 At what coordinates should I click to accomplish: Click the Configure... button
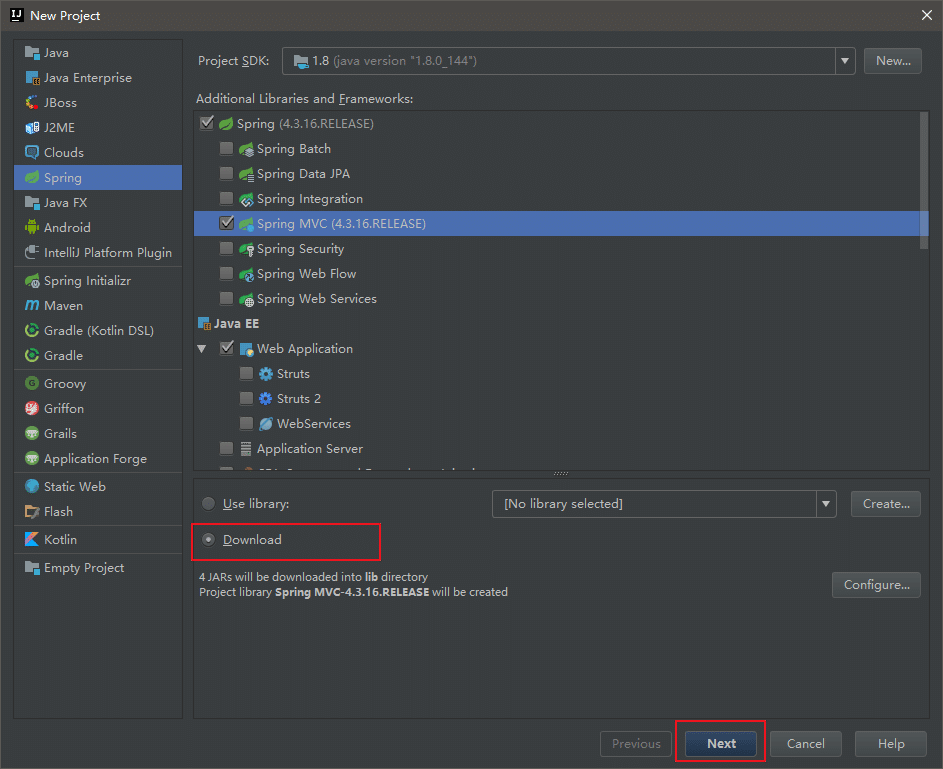click(876, 585)
